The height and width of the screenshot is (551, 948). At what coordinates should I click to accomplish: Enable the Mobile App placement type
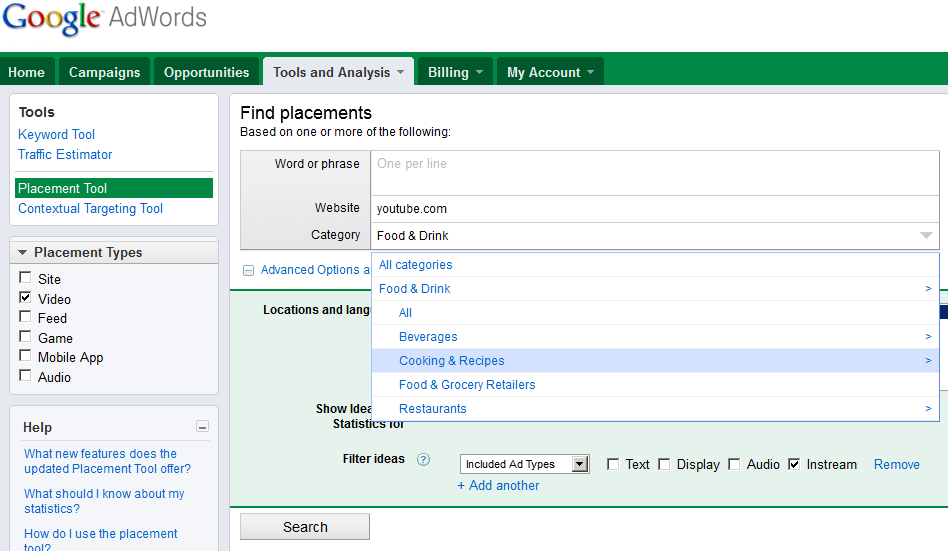click(x=25, y=356)
